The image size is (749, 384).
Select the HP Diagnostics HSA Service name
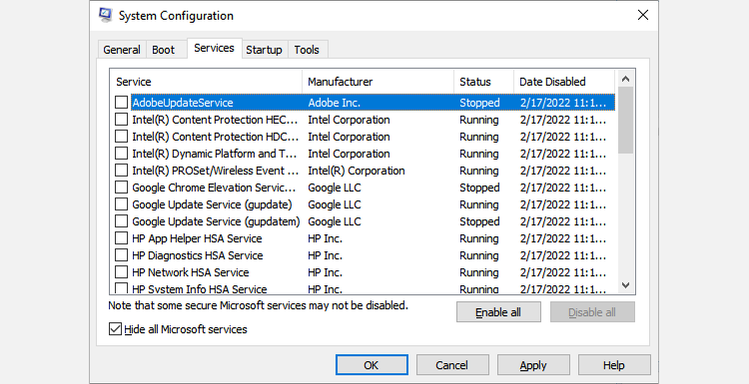pyautogui.click(x=198, y=256)
